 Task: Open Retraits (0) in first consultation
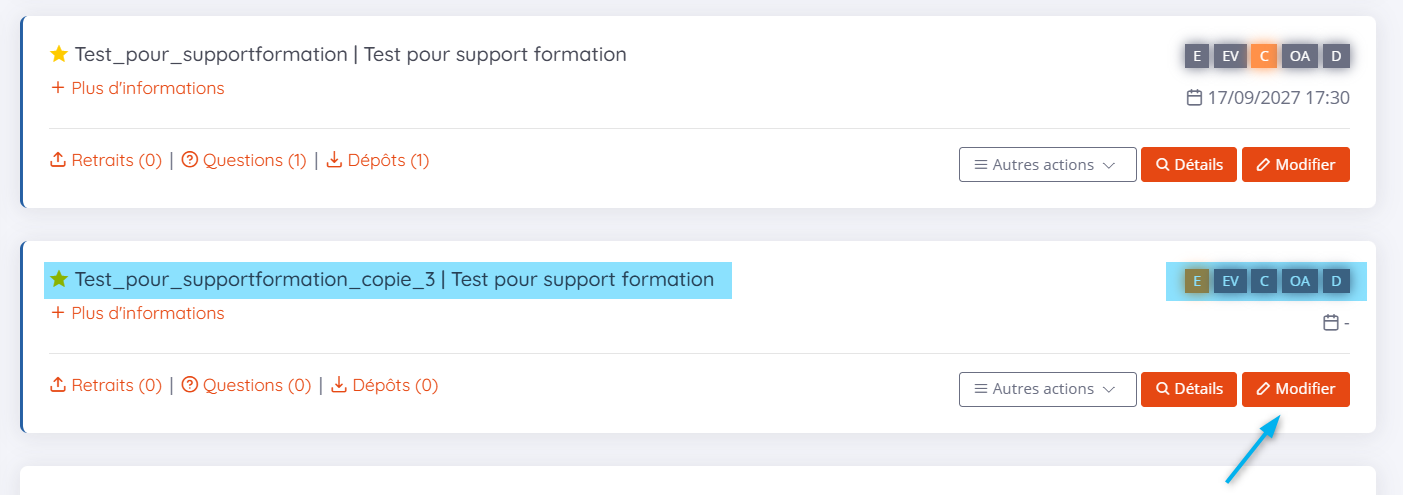(x=106, y=160)
